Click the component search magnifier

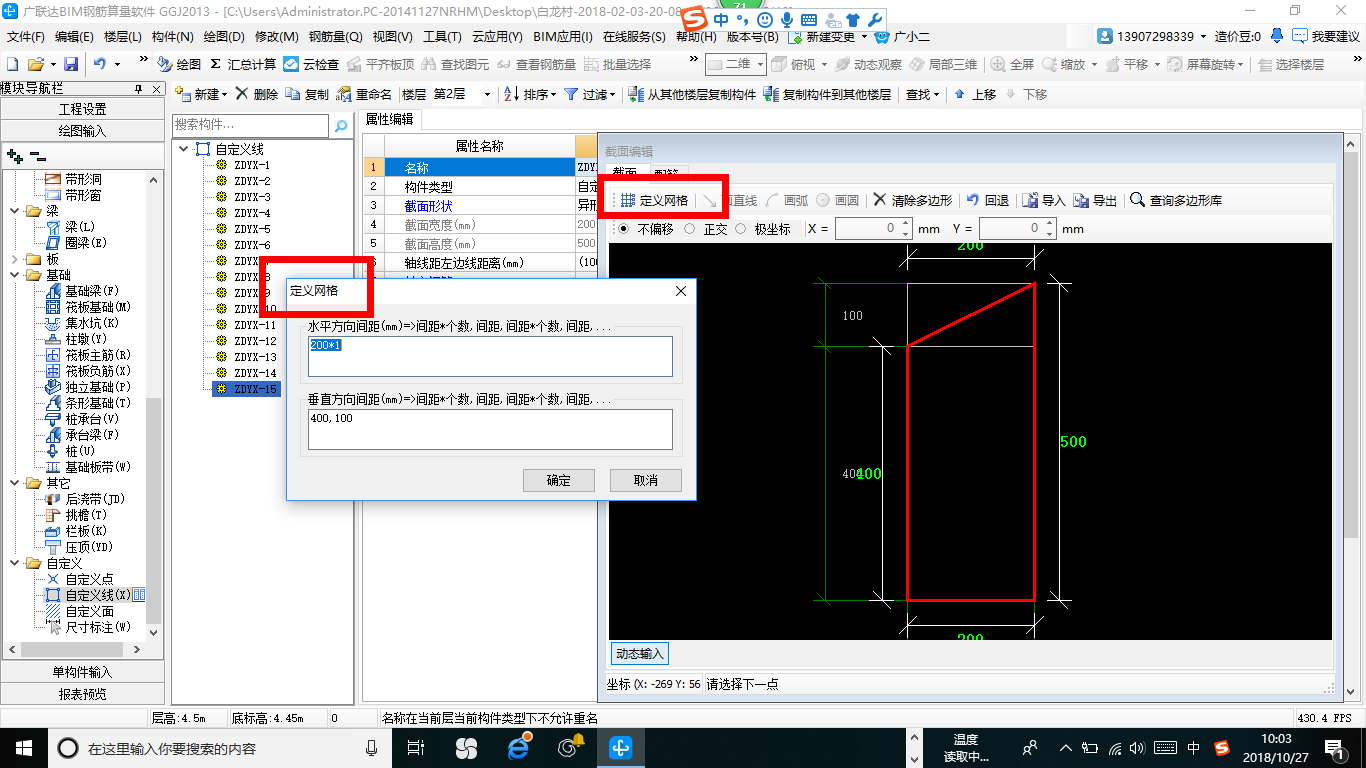(x=341, y=126)
